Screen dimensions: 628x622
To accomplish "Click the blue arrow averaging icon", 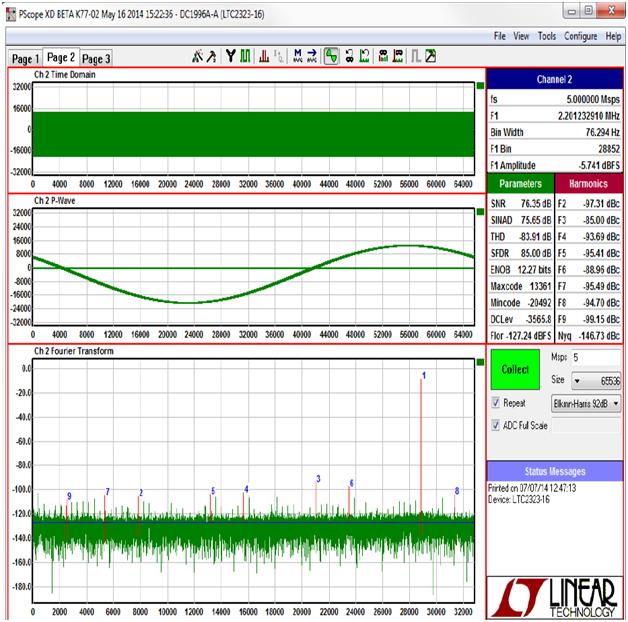I will coord(311,57).
